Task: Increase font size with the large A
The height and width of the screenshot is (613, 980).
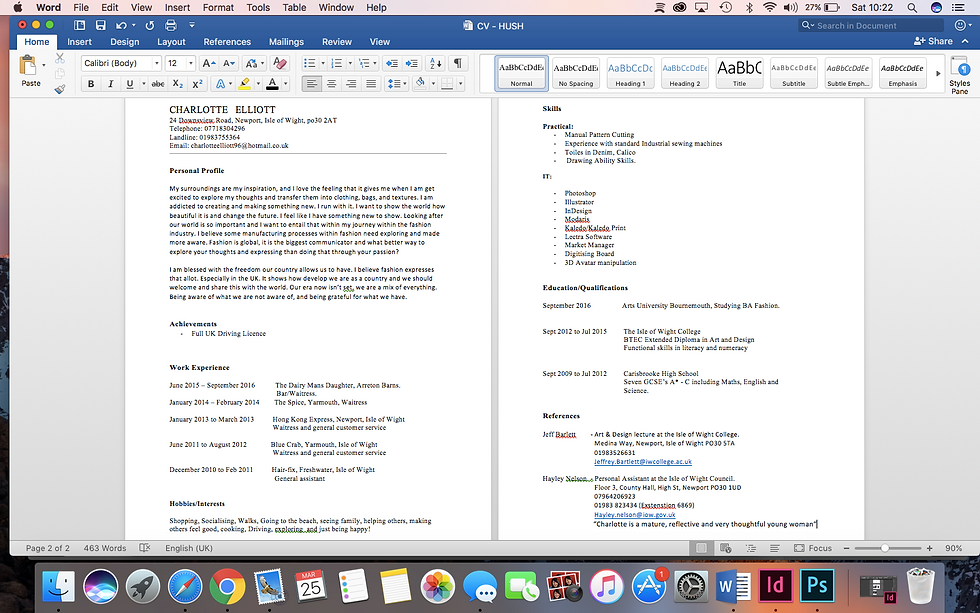Action: coord(209,64)
